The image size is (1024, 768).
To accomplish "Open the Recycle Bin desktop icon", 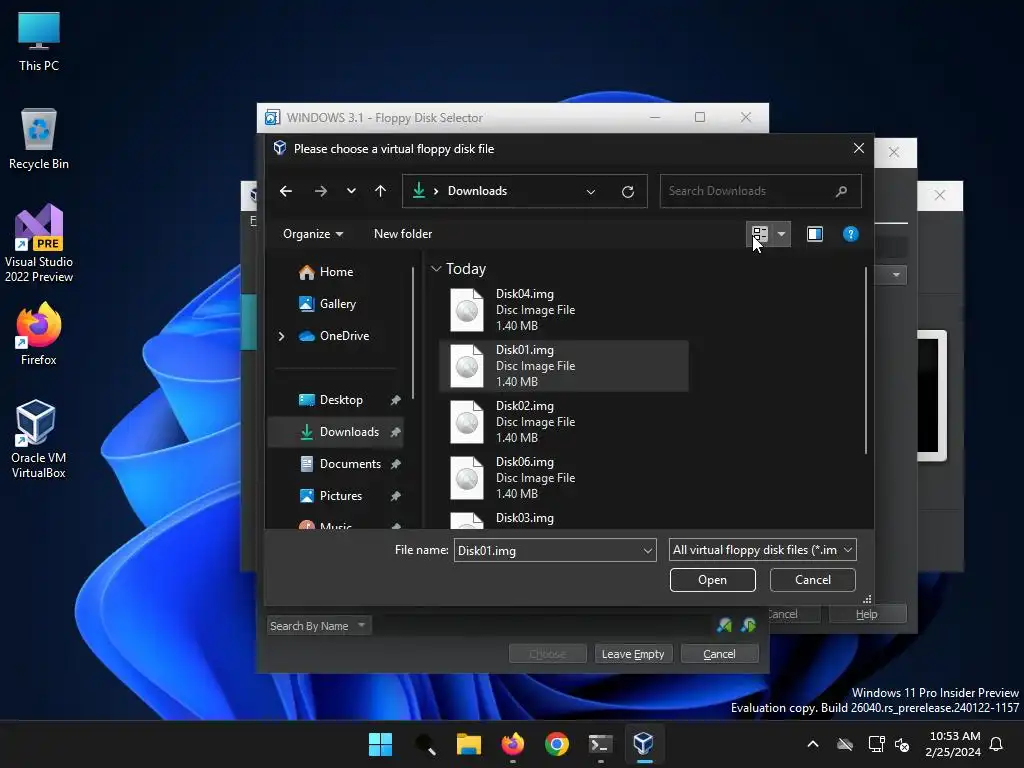I will [x=39, y=139].
